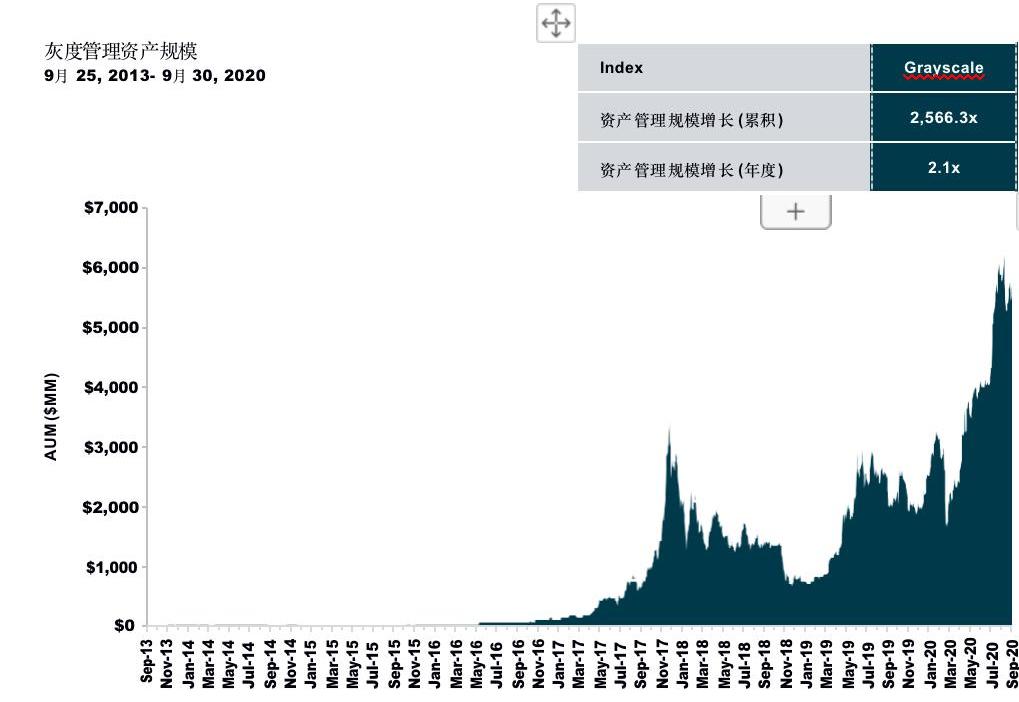Select the 资产管理规模增长 (年度) cell

click(724, 168)
